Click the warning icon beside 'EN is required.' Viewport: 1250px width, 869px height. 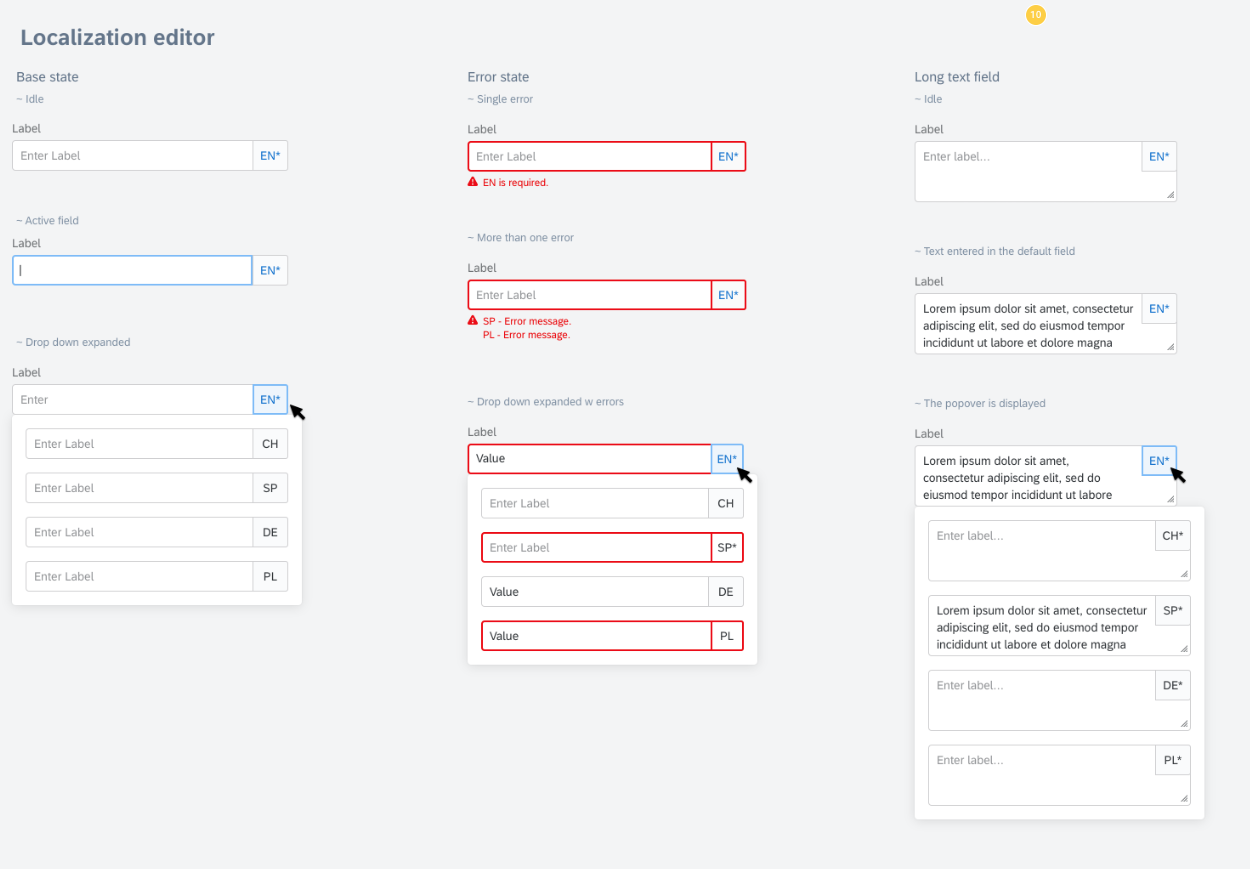click(472, 183)
